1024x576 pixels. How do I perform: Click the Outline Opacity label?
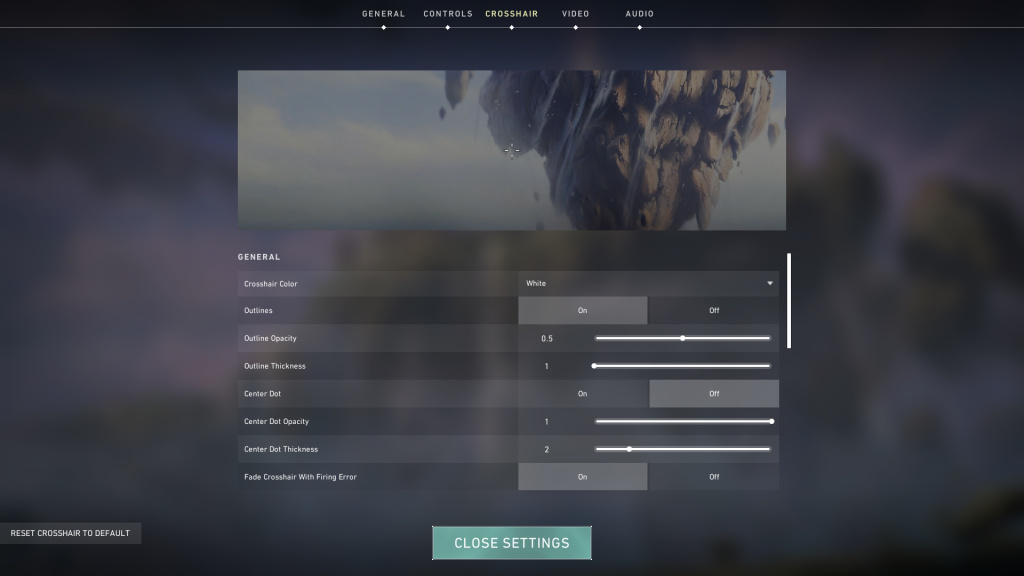(x=270, y=338)
